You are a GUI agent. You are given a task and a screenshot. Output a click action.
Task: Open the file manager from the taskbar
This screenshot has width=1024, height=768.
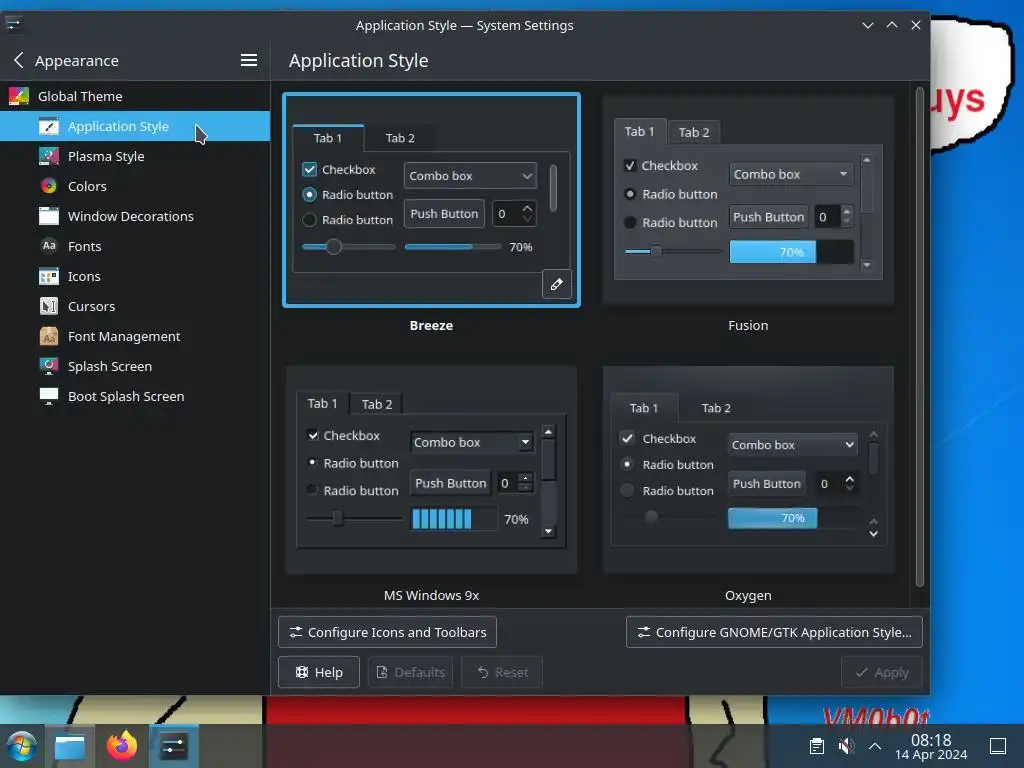coord(70,746)
